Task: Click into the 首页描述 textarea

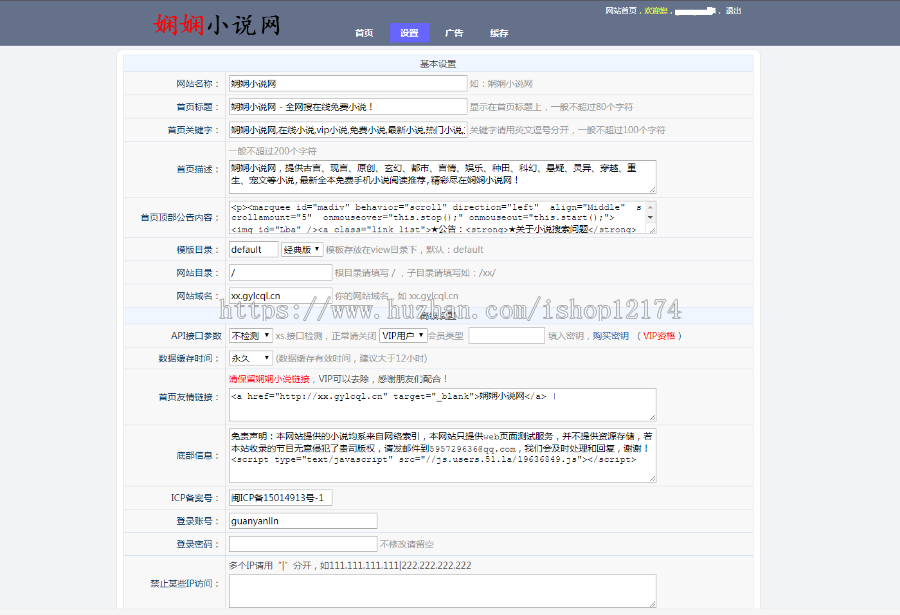Action: (x=443, y=176)
